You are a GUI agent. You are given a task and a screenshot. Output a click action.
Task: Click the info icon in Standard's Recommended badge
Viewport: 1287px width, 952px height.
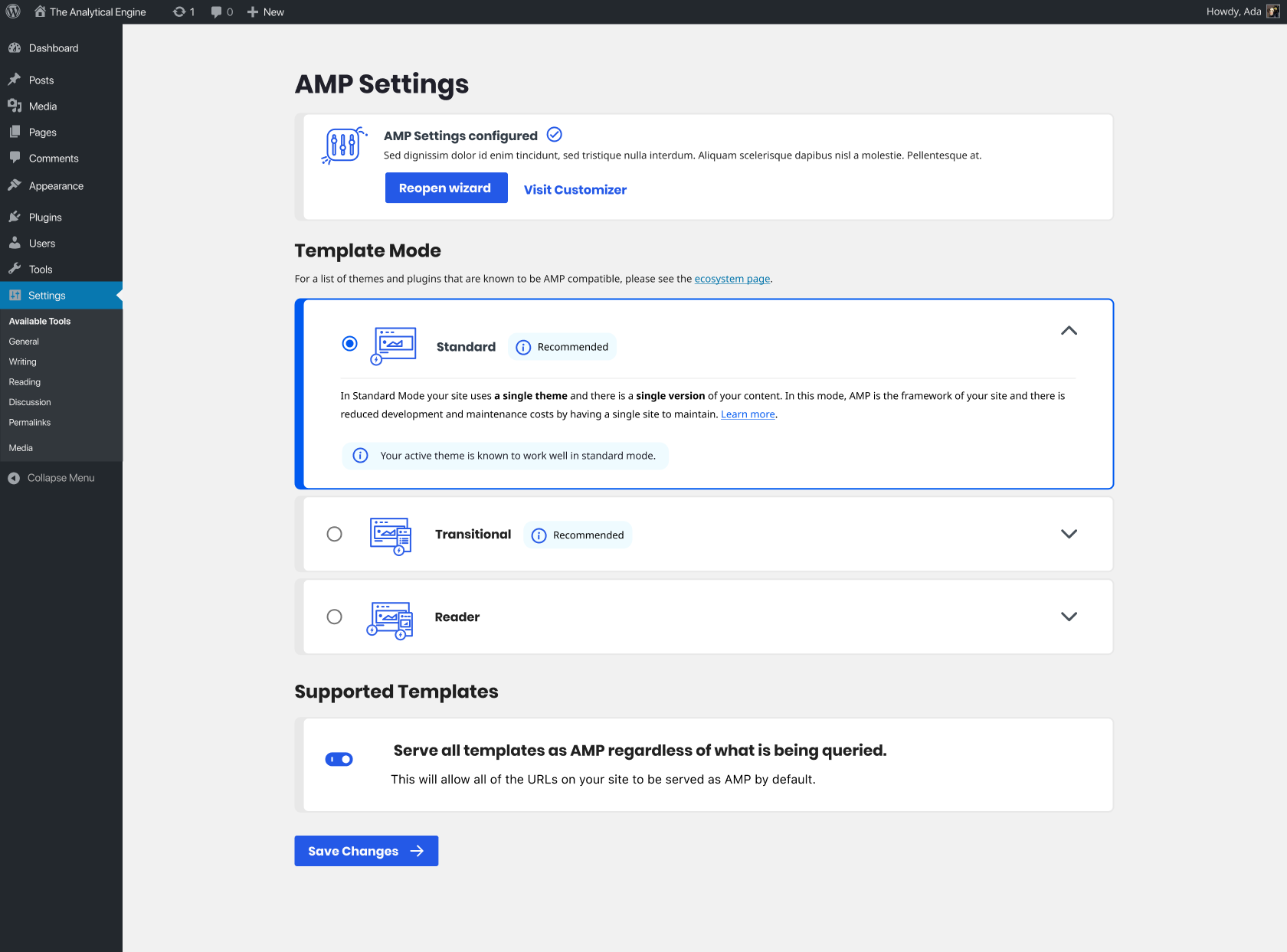(523, 348)
